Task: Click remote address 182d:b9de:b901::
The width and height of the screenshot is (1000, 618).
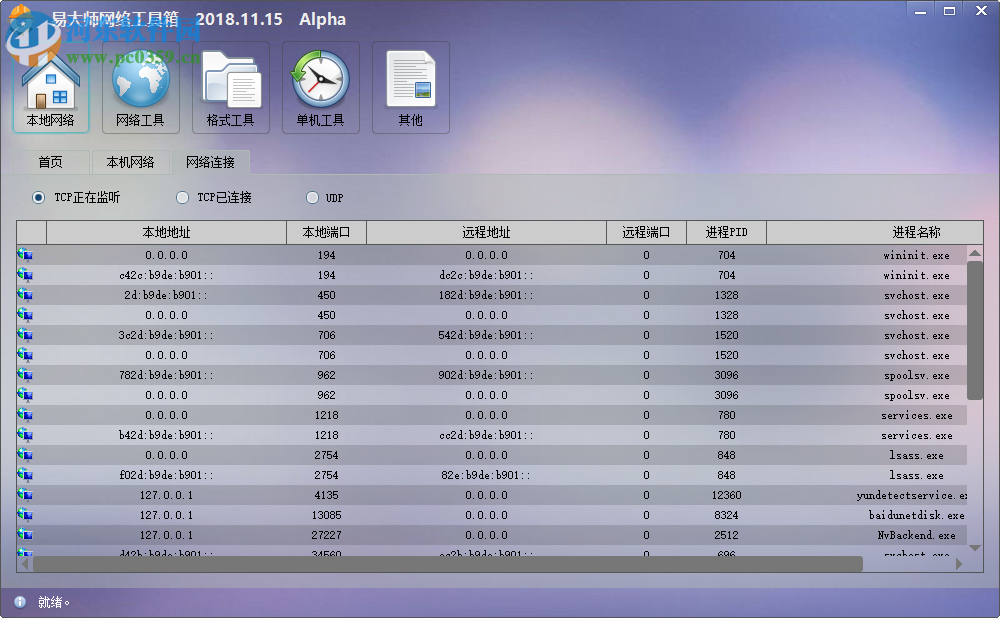Action: click(x=487, y=295)
